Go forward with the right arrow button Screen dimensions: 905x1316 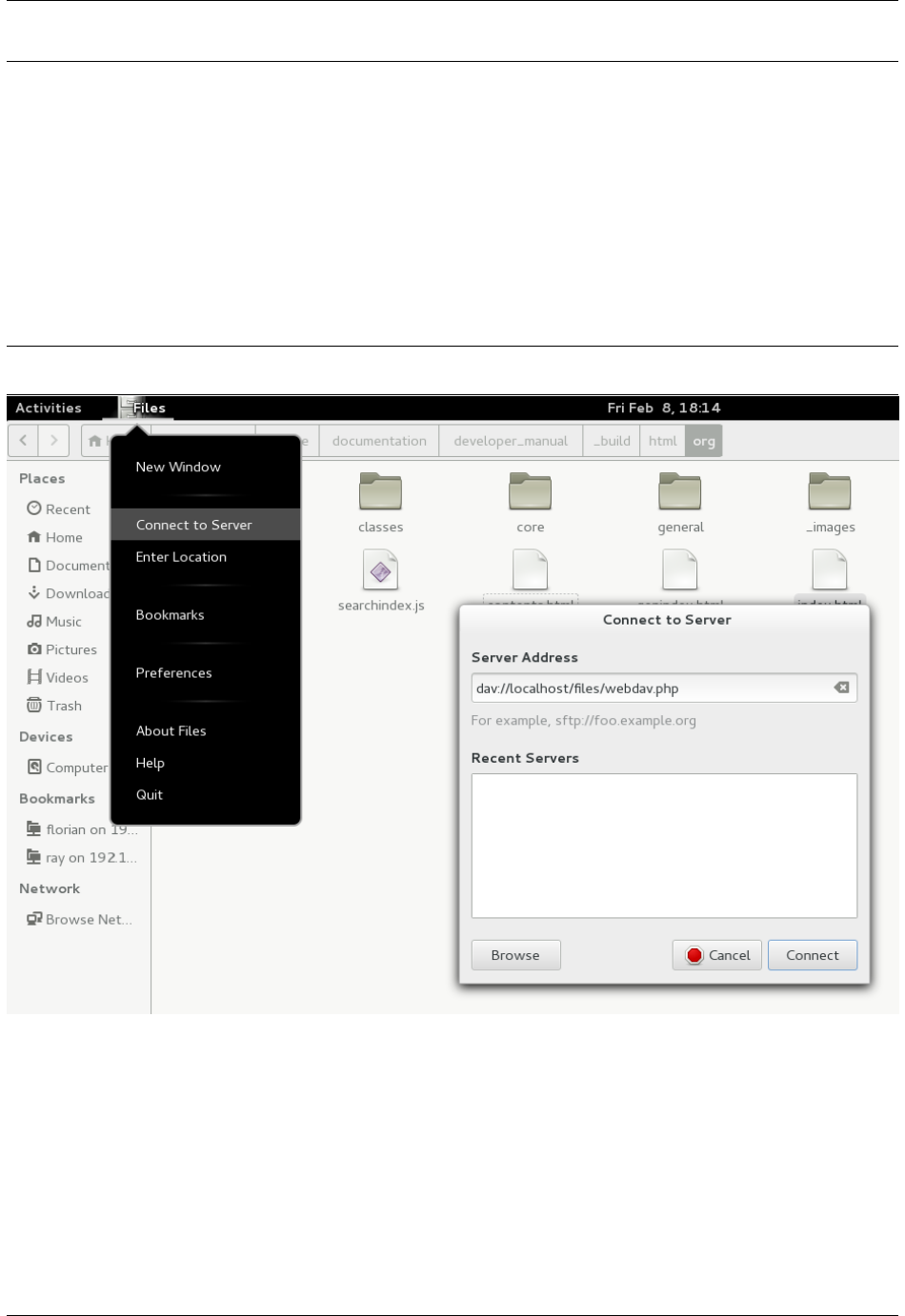tap(54, 441)
